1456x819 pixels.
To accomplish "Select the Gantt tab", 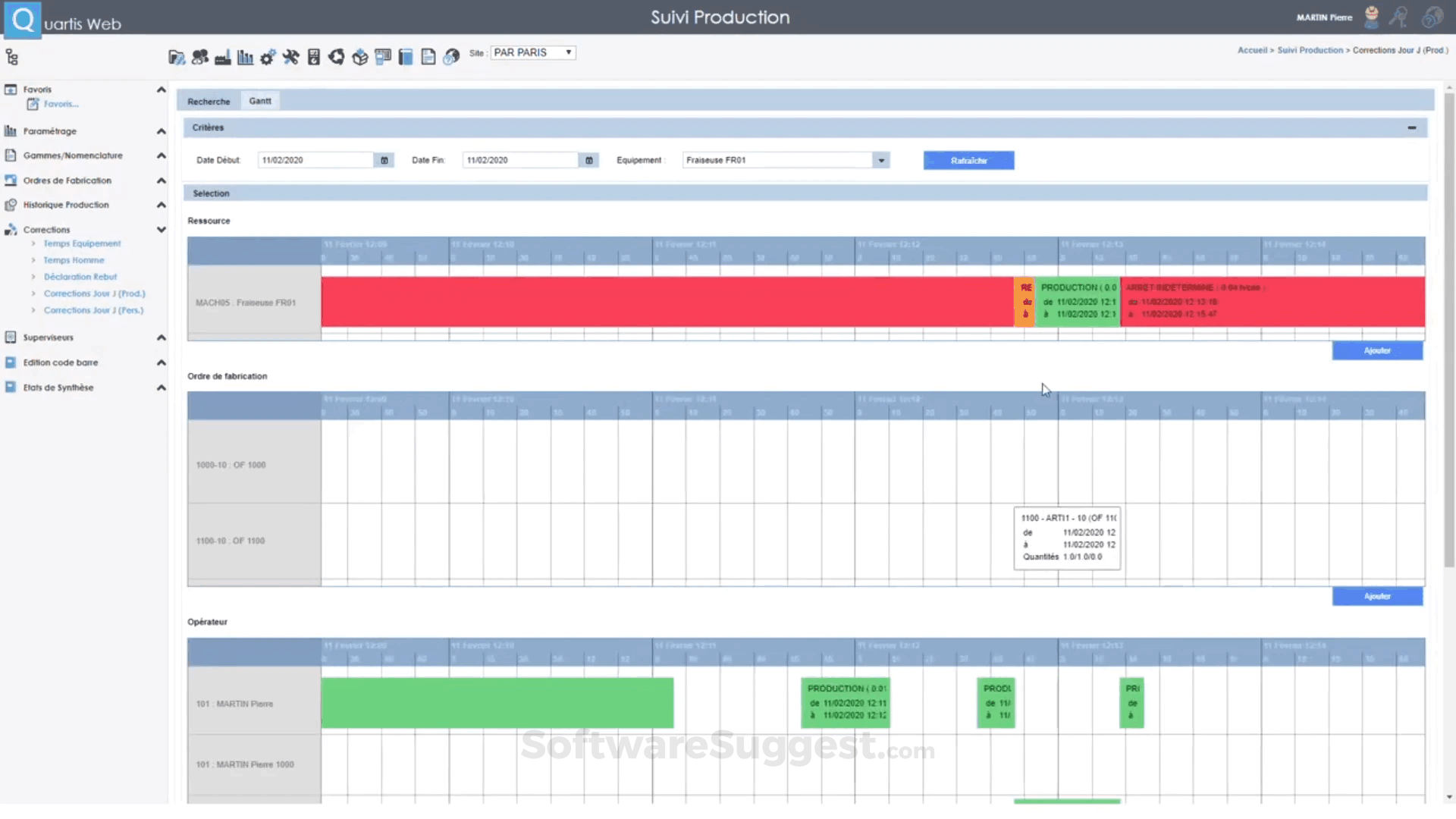I will (x=260, y=100).
